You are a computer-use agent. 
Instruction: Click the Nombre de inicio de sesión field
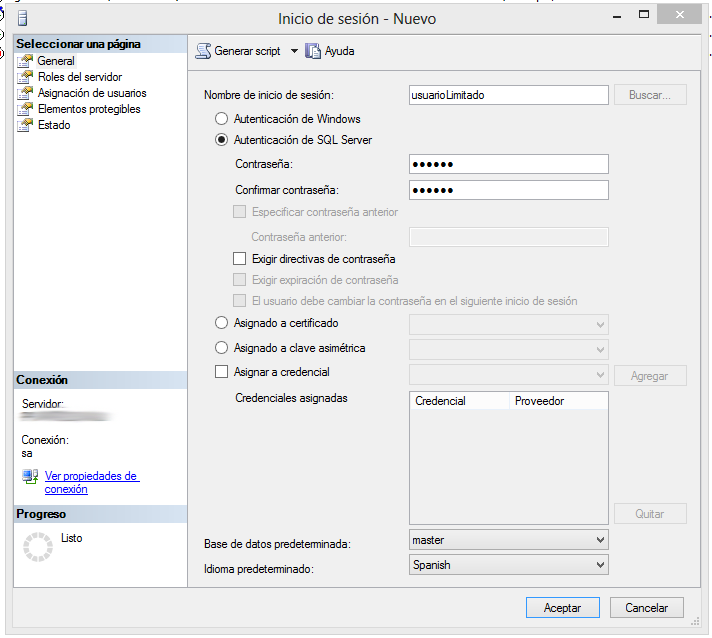pyautogui.click(x=508, y=95)
